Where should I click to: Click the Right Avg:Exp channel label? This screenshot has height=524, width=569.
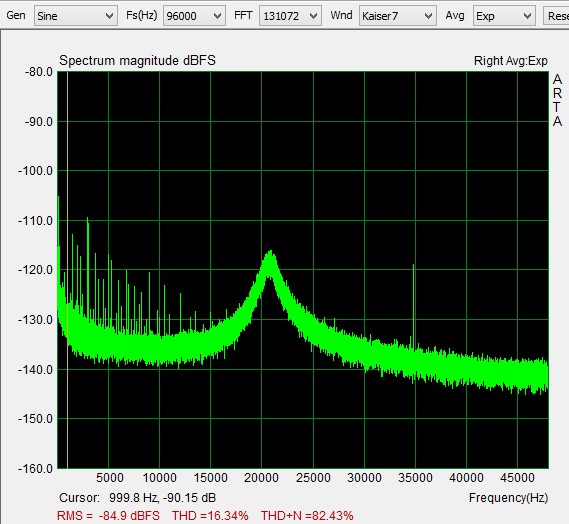click(x=510, y=61)
